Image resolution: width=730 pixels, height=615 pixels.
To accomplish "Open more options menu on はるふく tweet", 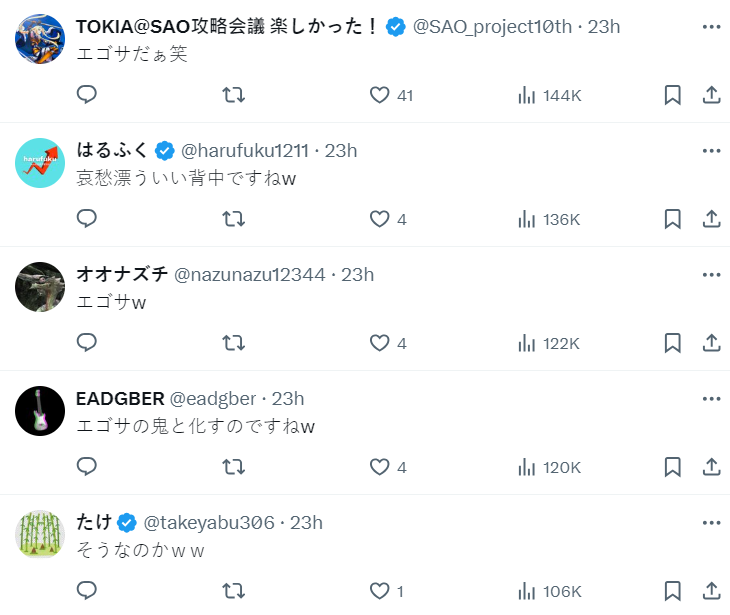I will tap(711, 151).
